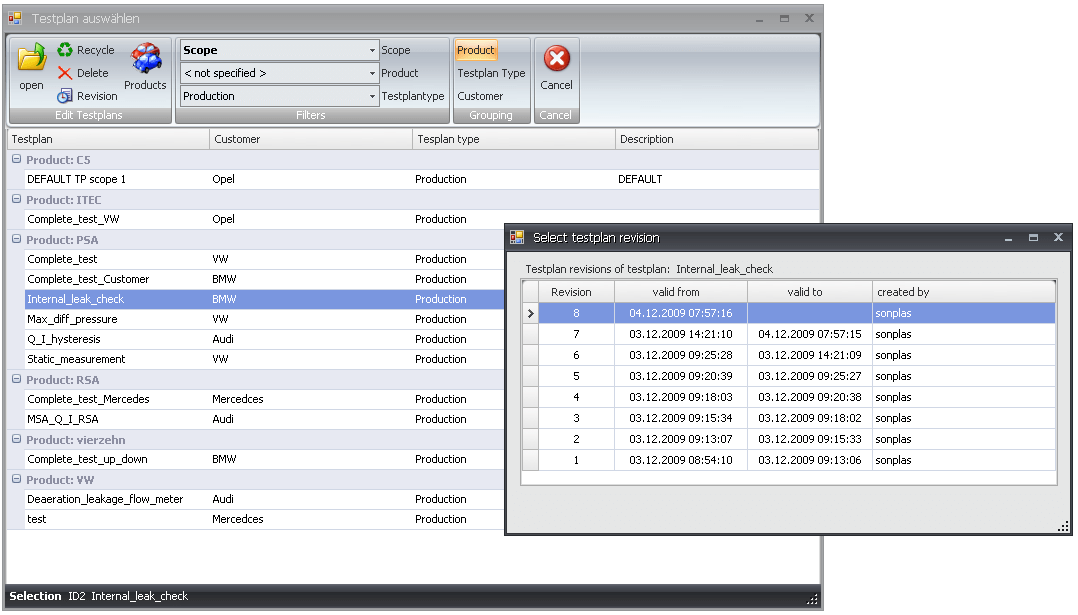Viewport: 1078px width, 615px height.
Task: Open the Scope filter dropdown
Action: pos(372,50)
